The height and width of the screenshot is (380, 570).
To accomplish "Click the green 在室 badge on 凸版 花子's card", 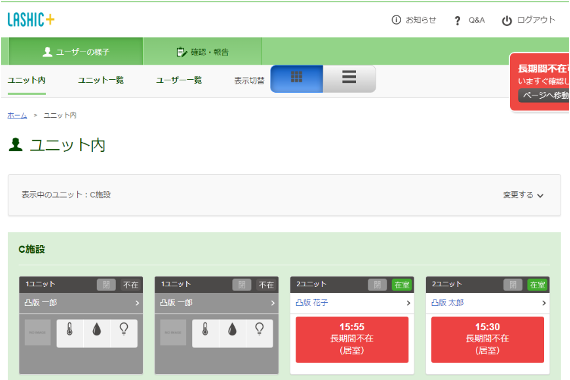I will pyautogui.click(x=402, y=285).
